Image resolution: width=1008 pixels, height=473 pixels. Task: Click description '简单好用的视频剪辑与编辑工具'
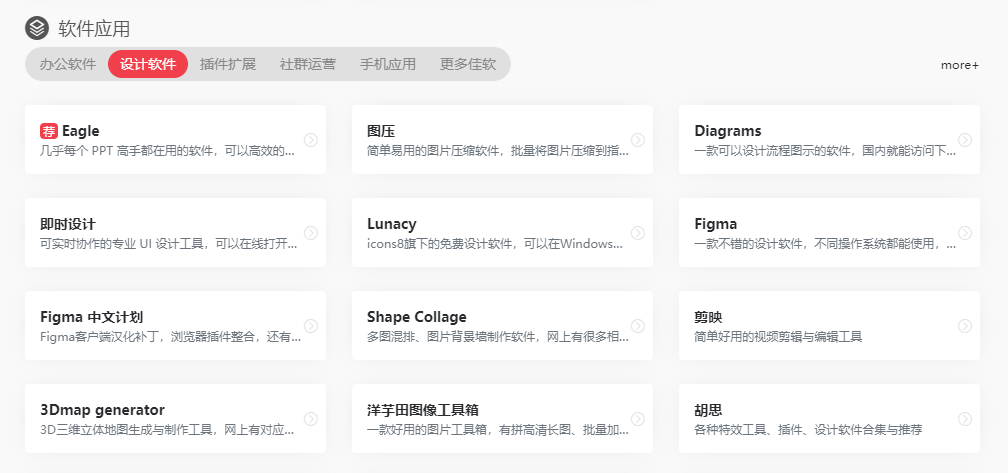[x=778, y=338]
